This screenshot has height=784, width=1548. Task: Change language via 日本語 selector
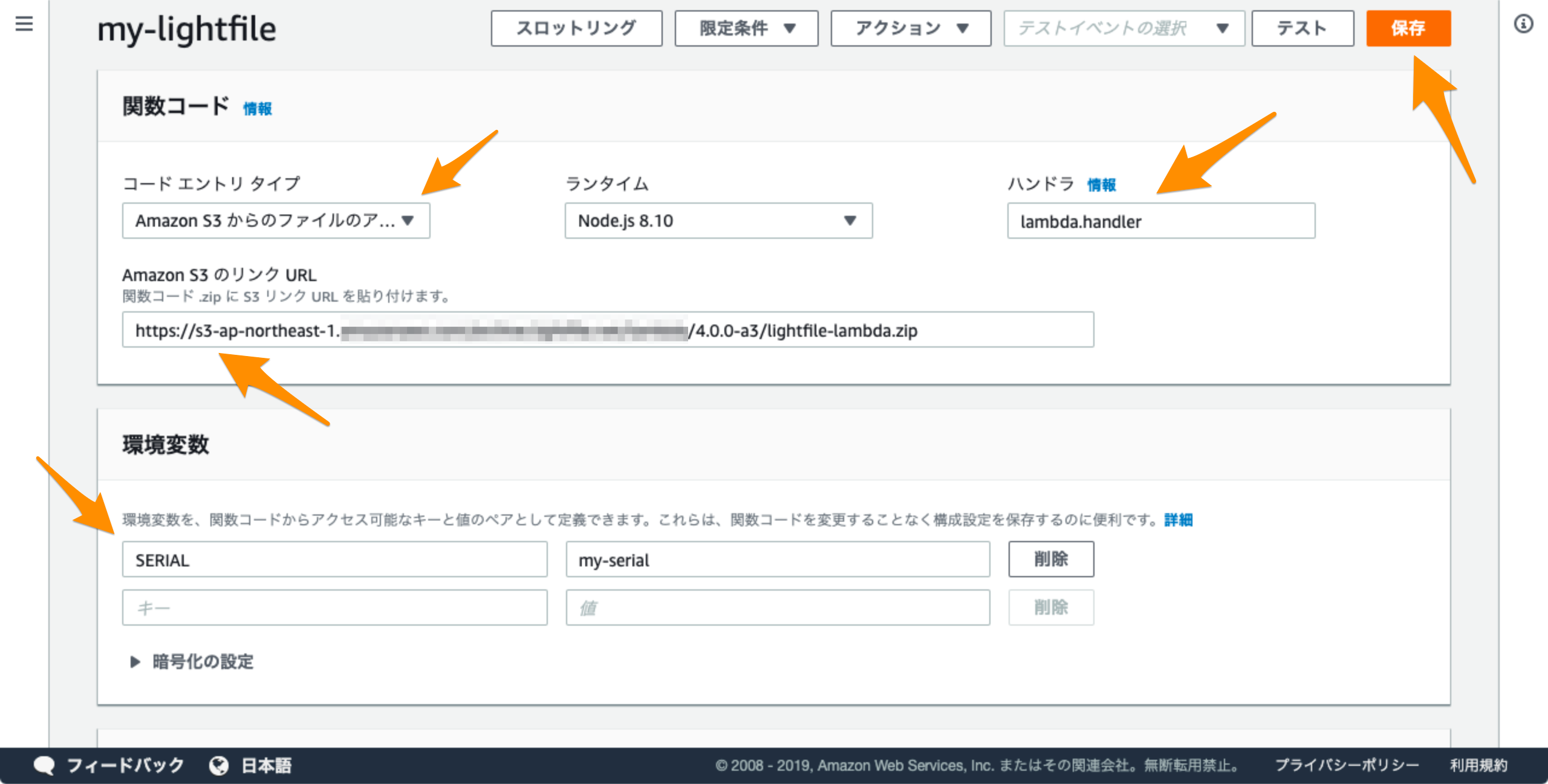[266, 765]
